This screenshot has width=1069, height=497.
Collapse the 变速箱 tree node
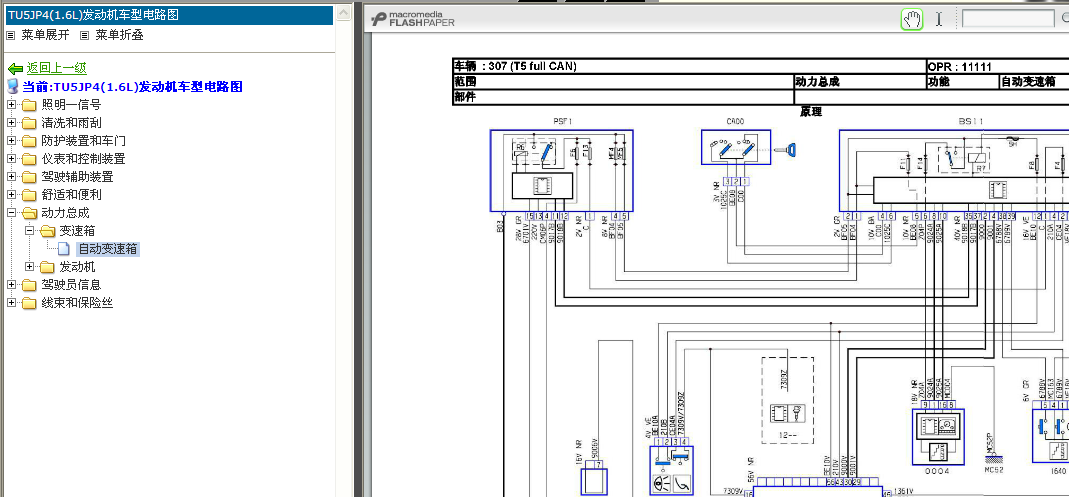(29, 230)
